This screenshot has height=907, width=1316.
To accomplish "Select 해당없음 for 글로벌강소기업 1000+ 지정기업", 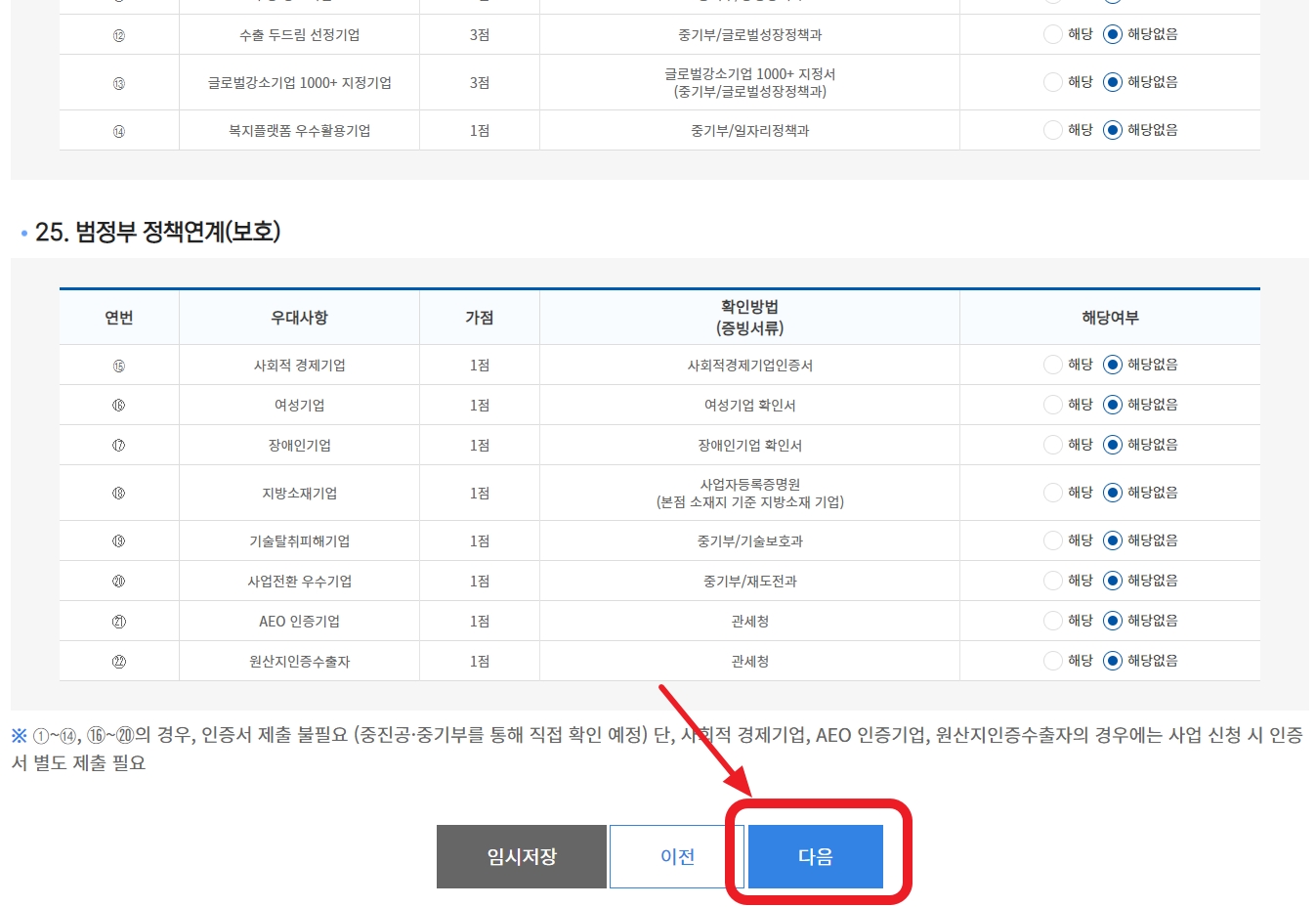I will coord(1112,82).
